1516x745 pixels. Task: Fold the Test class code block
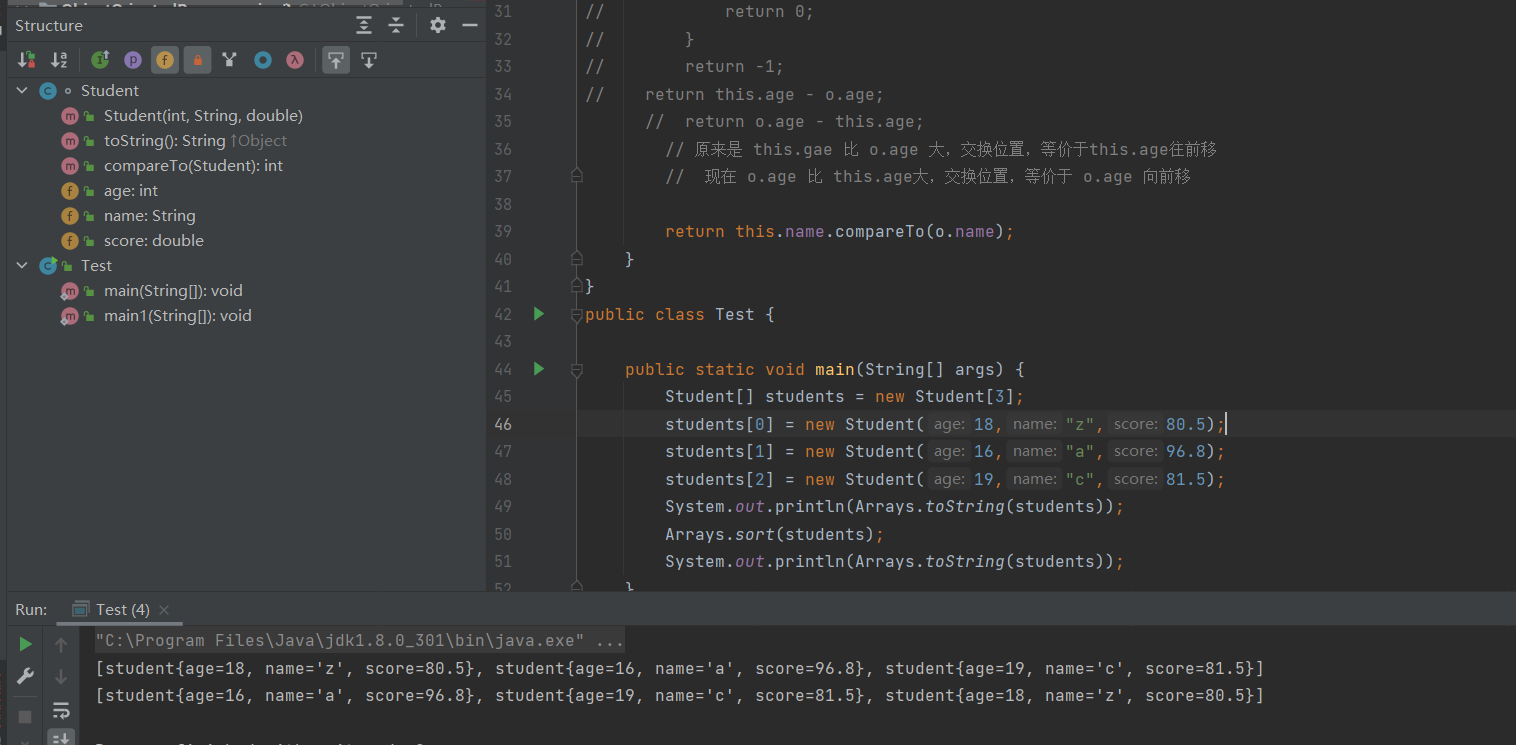pyautogui.click(x=576, y=315)
